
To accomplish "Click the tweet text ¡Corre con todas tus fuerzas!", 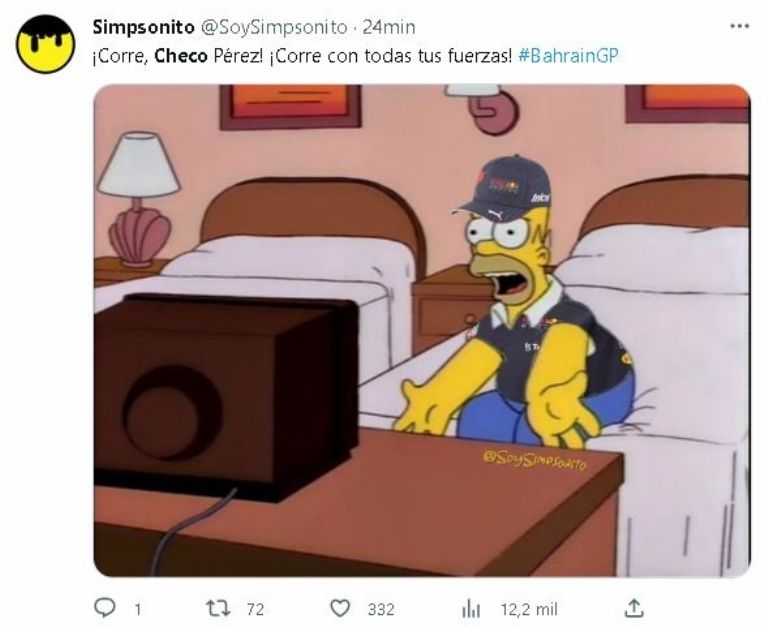I will [390, 56].
